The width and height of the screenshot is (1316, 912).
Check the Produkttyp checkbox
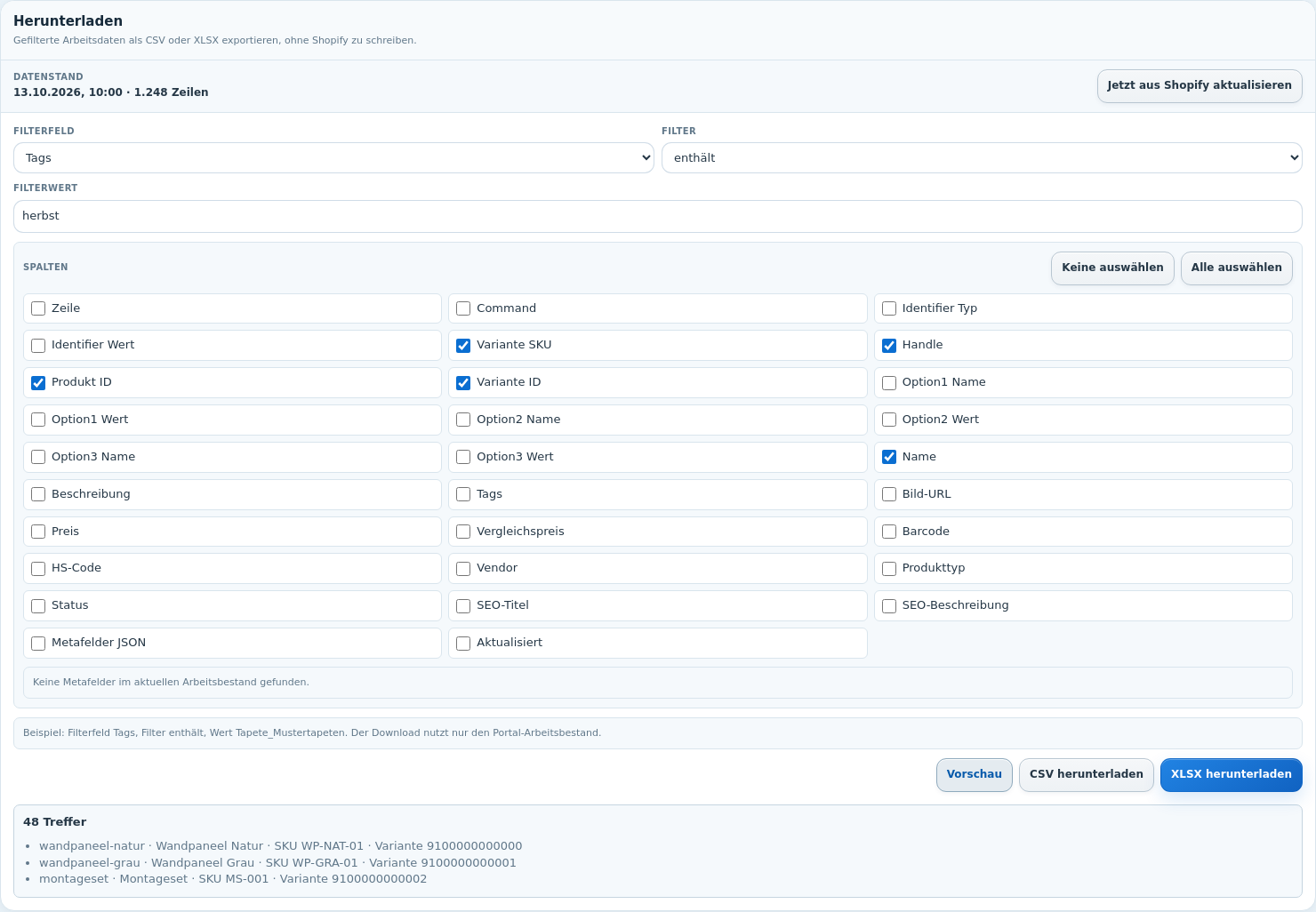(889, 569)
